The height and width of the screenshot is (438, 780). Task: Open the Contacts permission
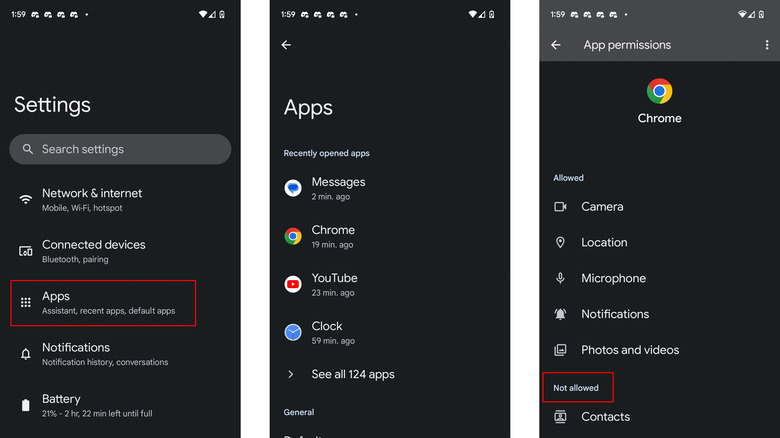(x=660, y=417)
